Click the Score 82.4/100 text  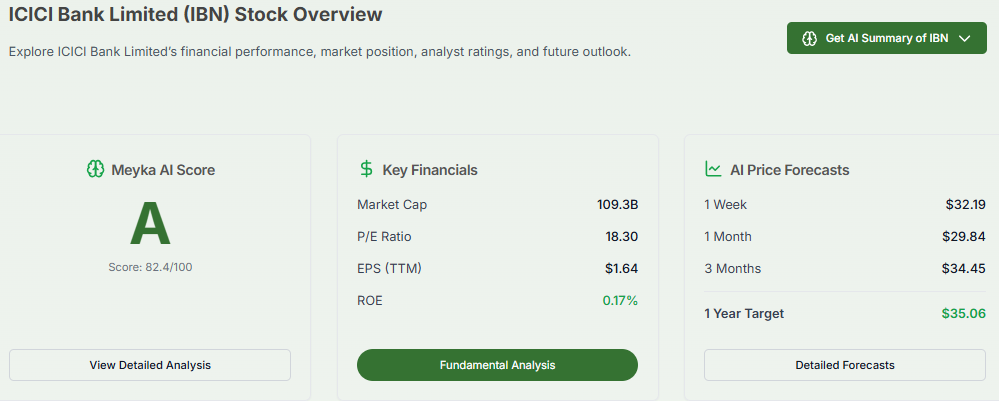tap(150, 267)
